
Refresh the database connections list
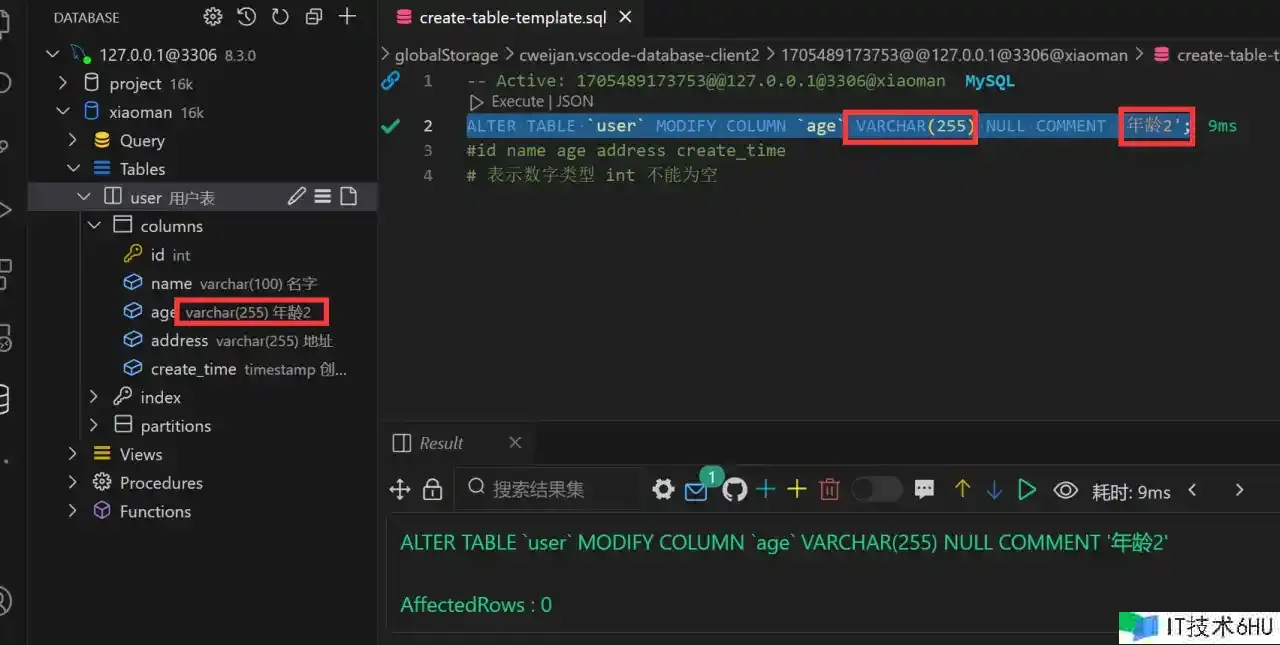pos(280,17)
